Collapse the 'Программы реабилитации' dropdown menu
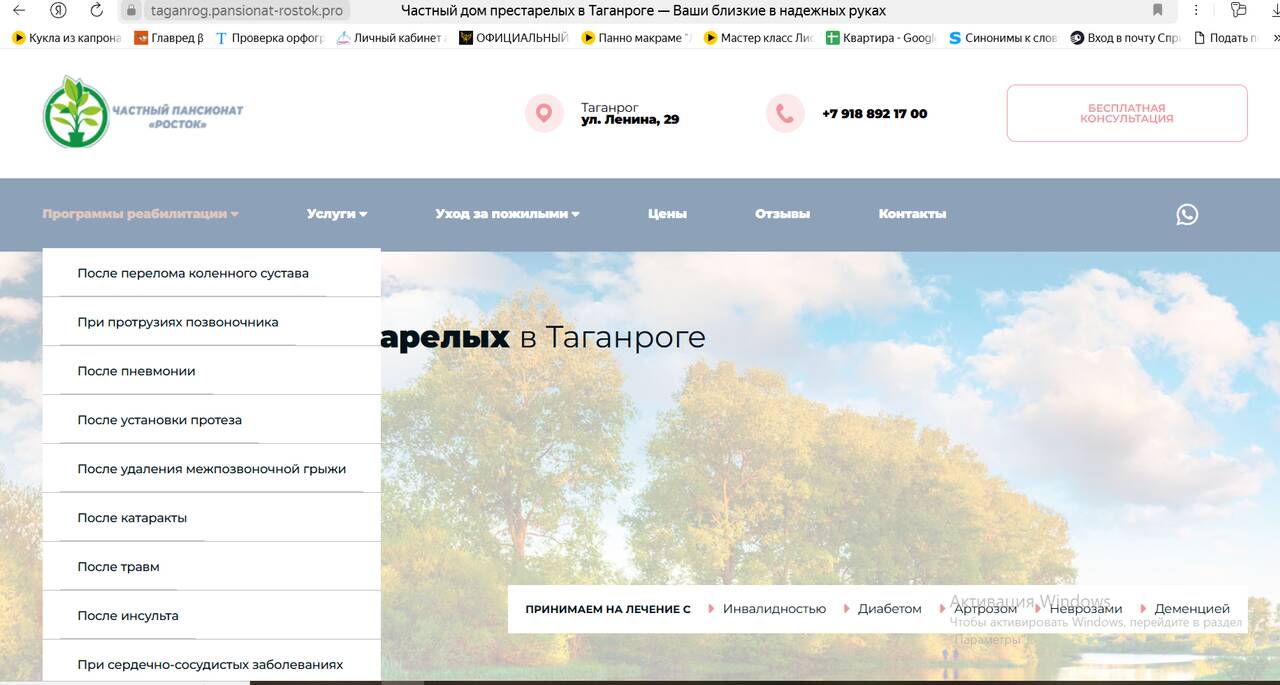Viewport: 1280px width, 685px height. point(140,214)
